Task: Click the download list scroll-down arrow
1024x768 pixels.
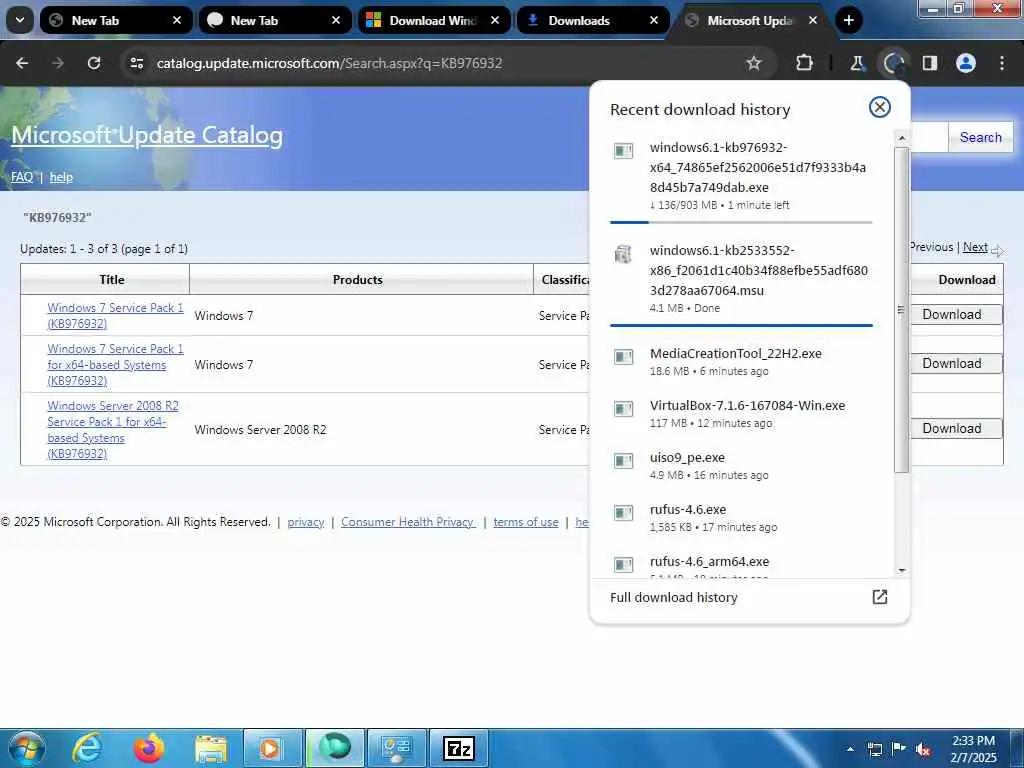Action: point(901,570)
